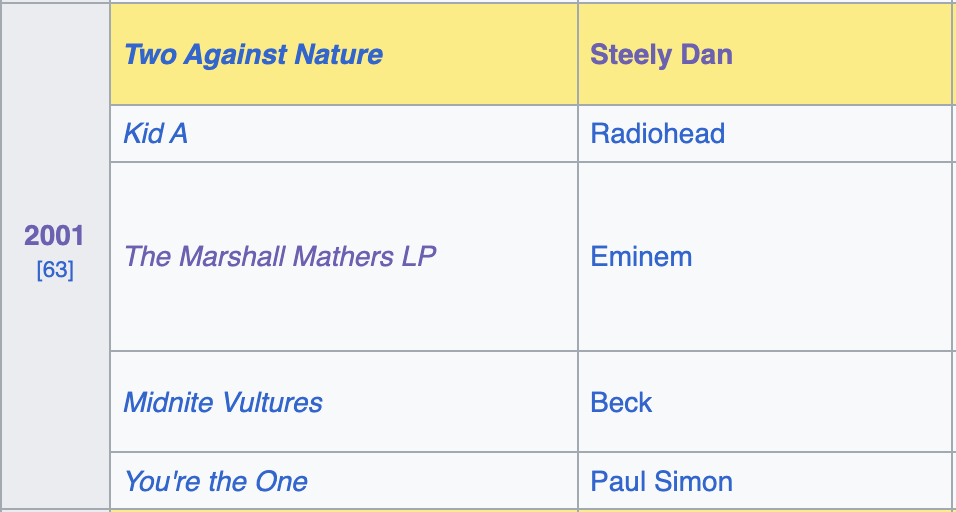956x512 pixels.
Task: Open The Marshall Mathers LP link
Action: (x=280, y=257)
